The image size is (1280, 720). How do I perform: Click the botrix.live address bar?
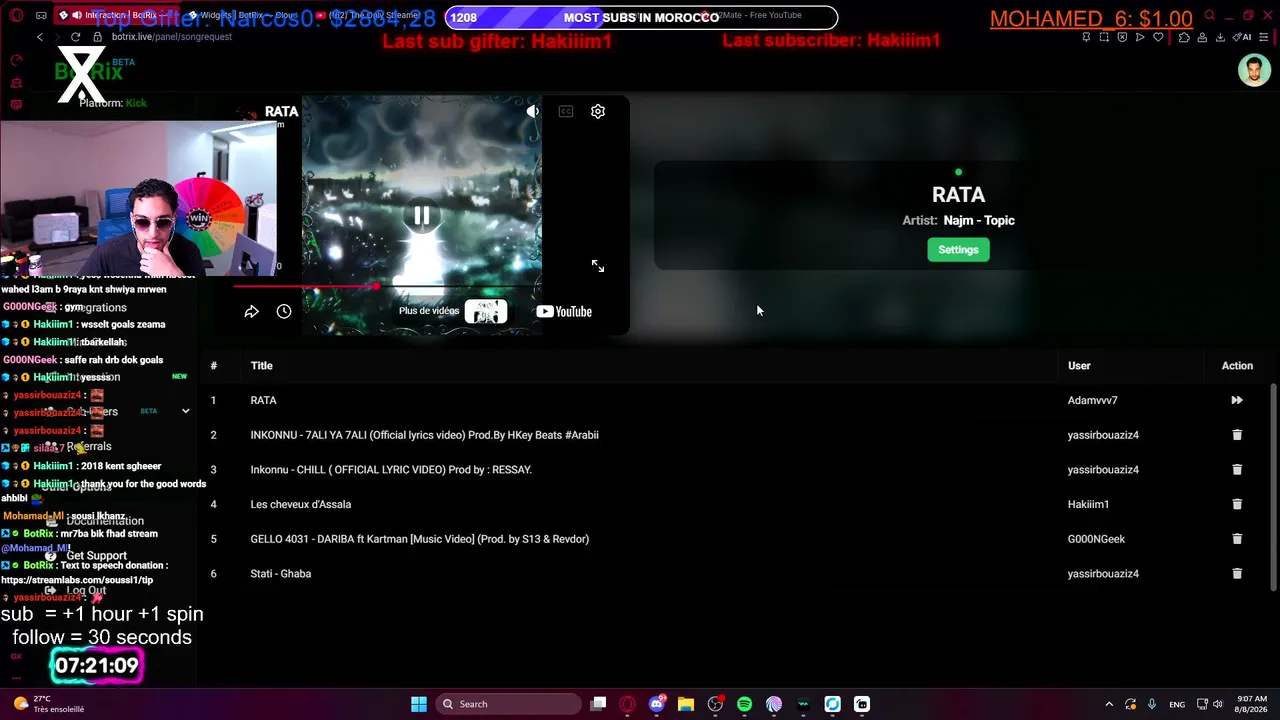(172, 37)
